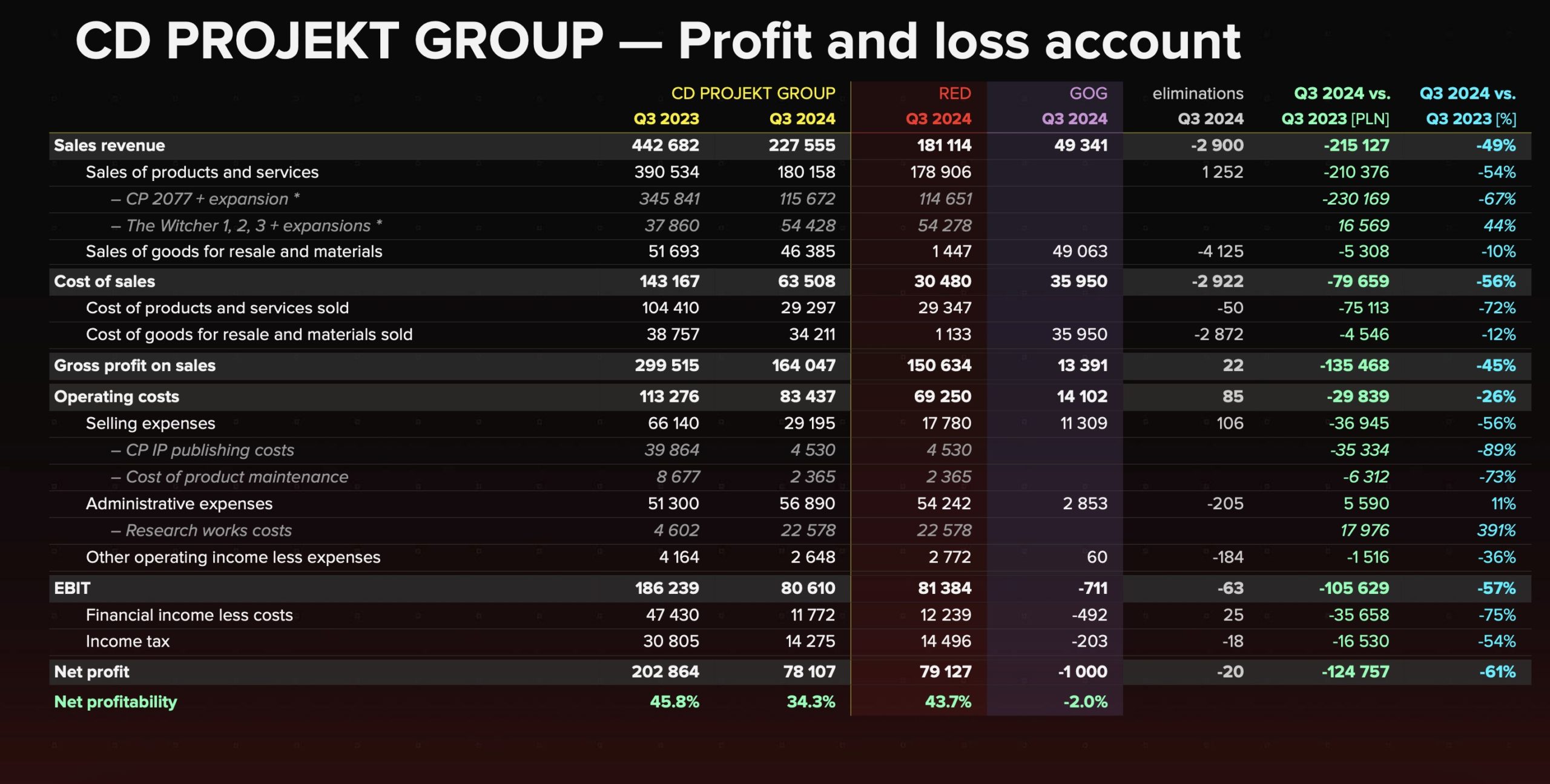1550x784 pixels.
Task: Click the CD PROJEKT GROUP column heading
Action: click(753, 93)
